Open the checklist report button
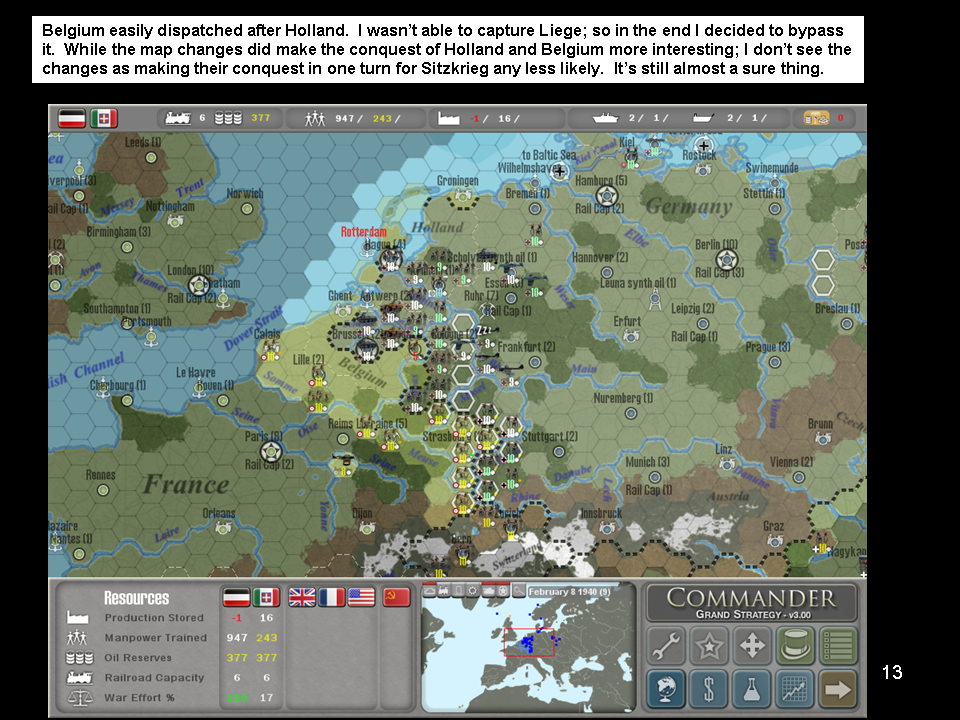The width and height of the screenshot is (960, 720). [x=839, y=647]
